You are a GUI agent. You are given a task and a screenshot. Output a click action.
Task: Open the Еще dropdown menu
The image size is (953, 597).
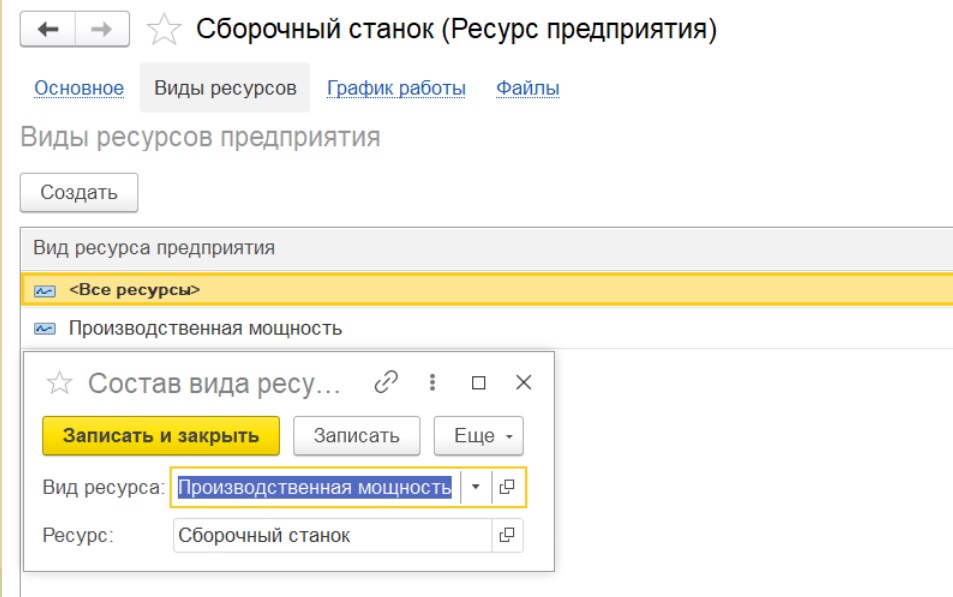tap(478, 436)
